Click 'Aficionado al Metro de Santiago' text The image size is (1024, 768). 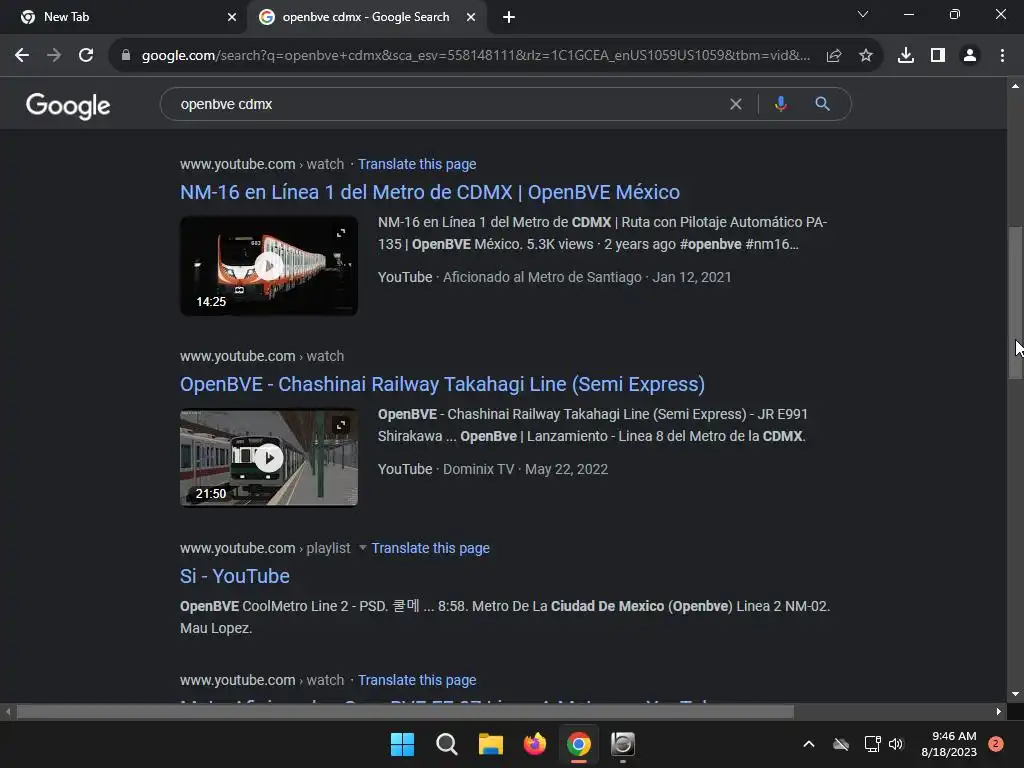pos(542,277)
